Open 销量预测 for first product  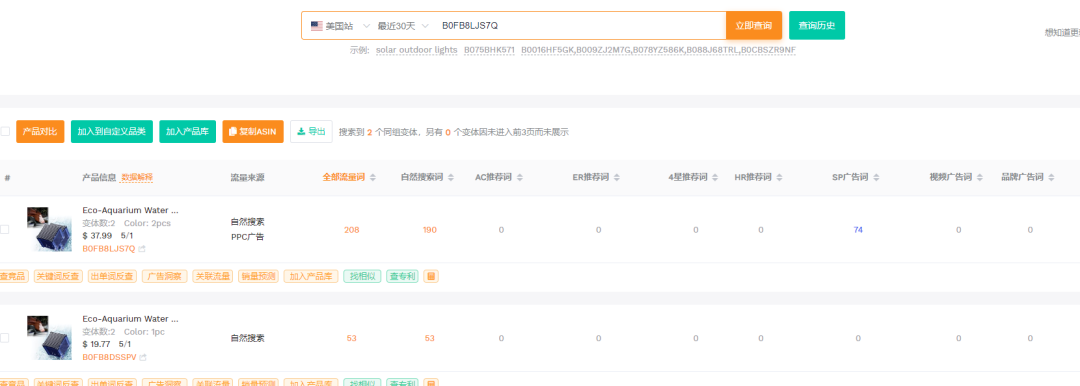pos(258,276)
